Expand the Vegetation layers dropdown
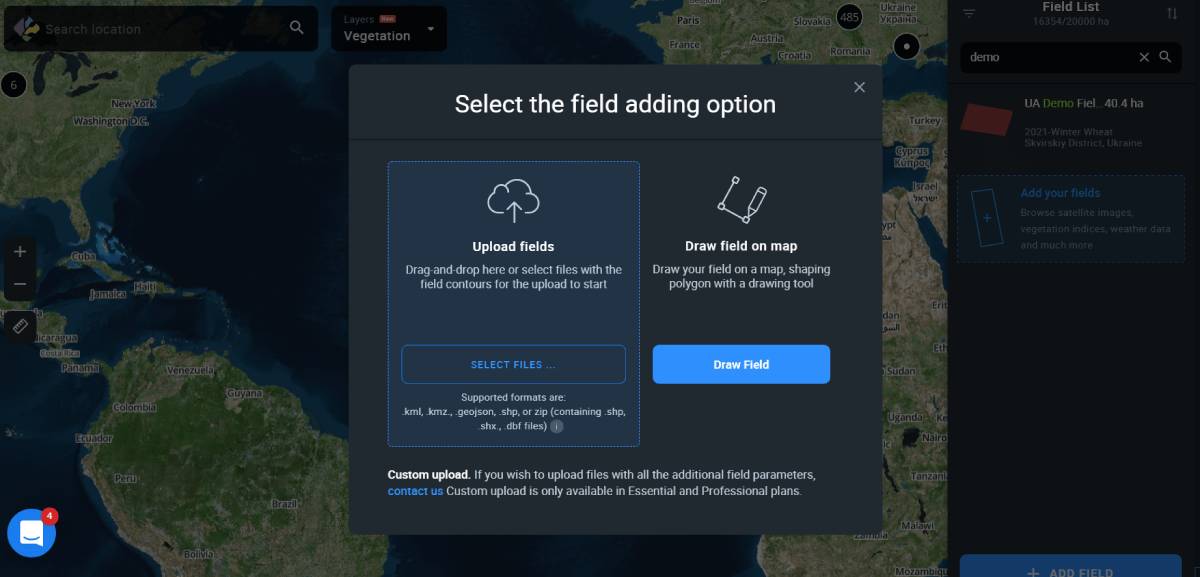The height and width of the screenshot is (577, 1200). [x=431, y=29]
